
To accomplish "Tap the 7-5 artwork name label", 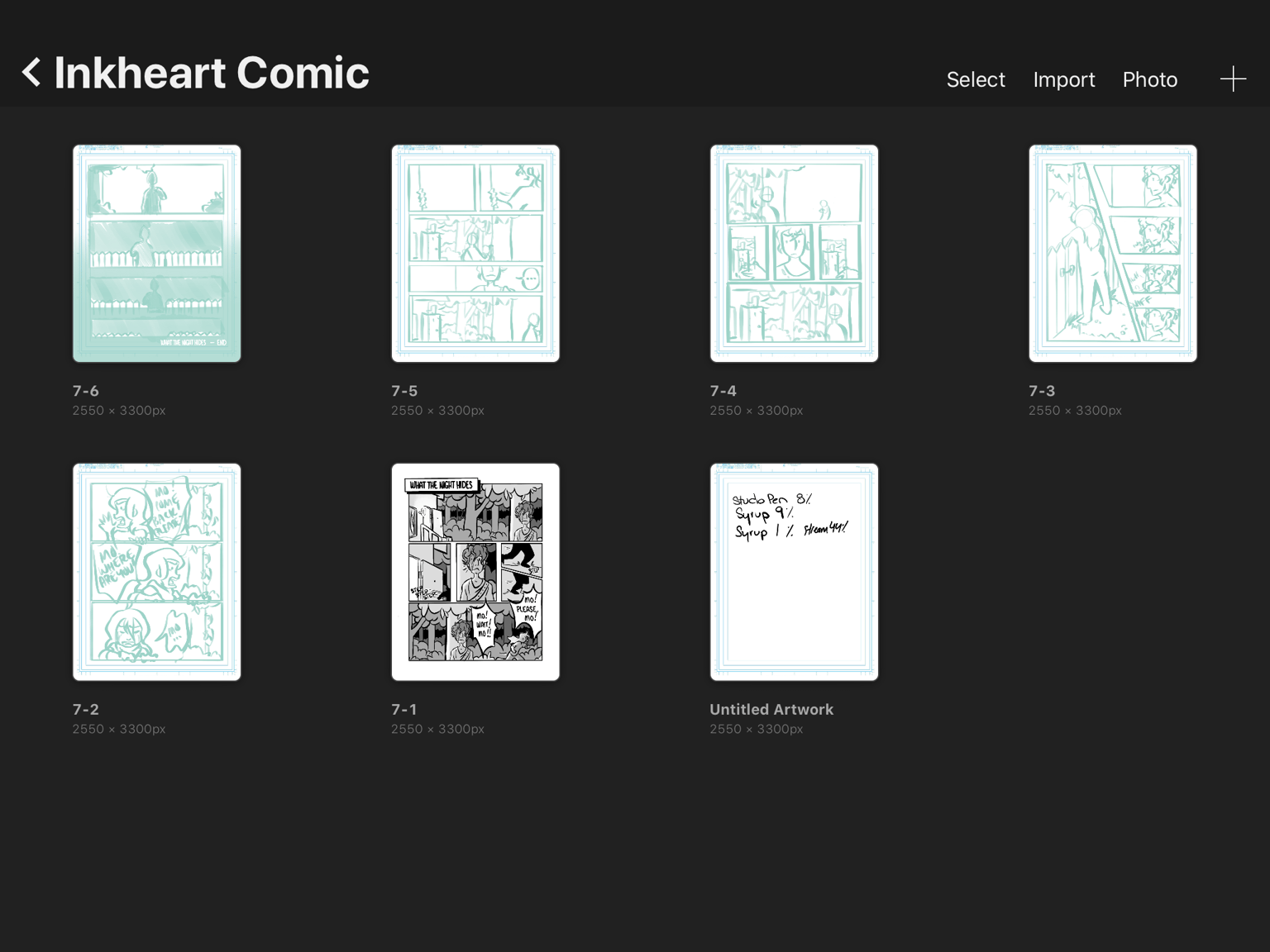I will [404, 391].
